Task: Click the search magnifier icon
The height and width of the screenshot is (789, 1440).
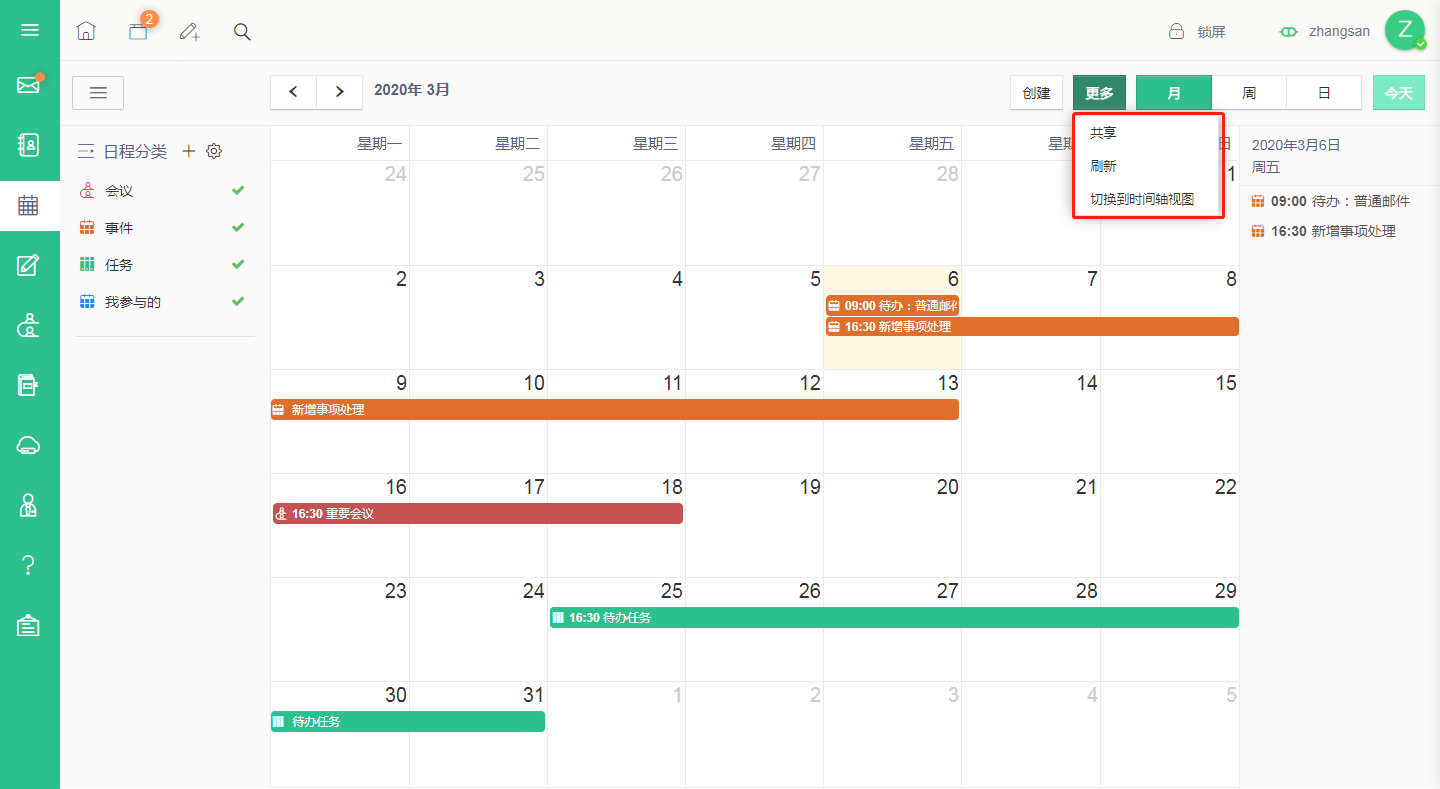Action: (242, 31)
